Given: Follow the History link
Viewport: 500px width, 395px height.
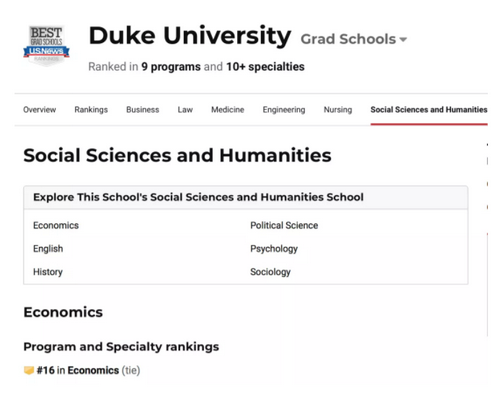Looking at the screenshot, I should click(48, 272).
